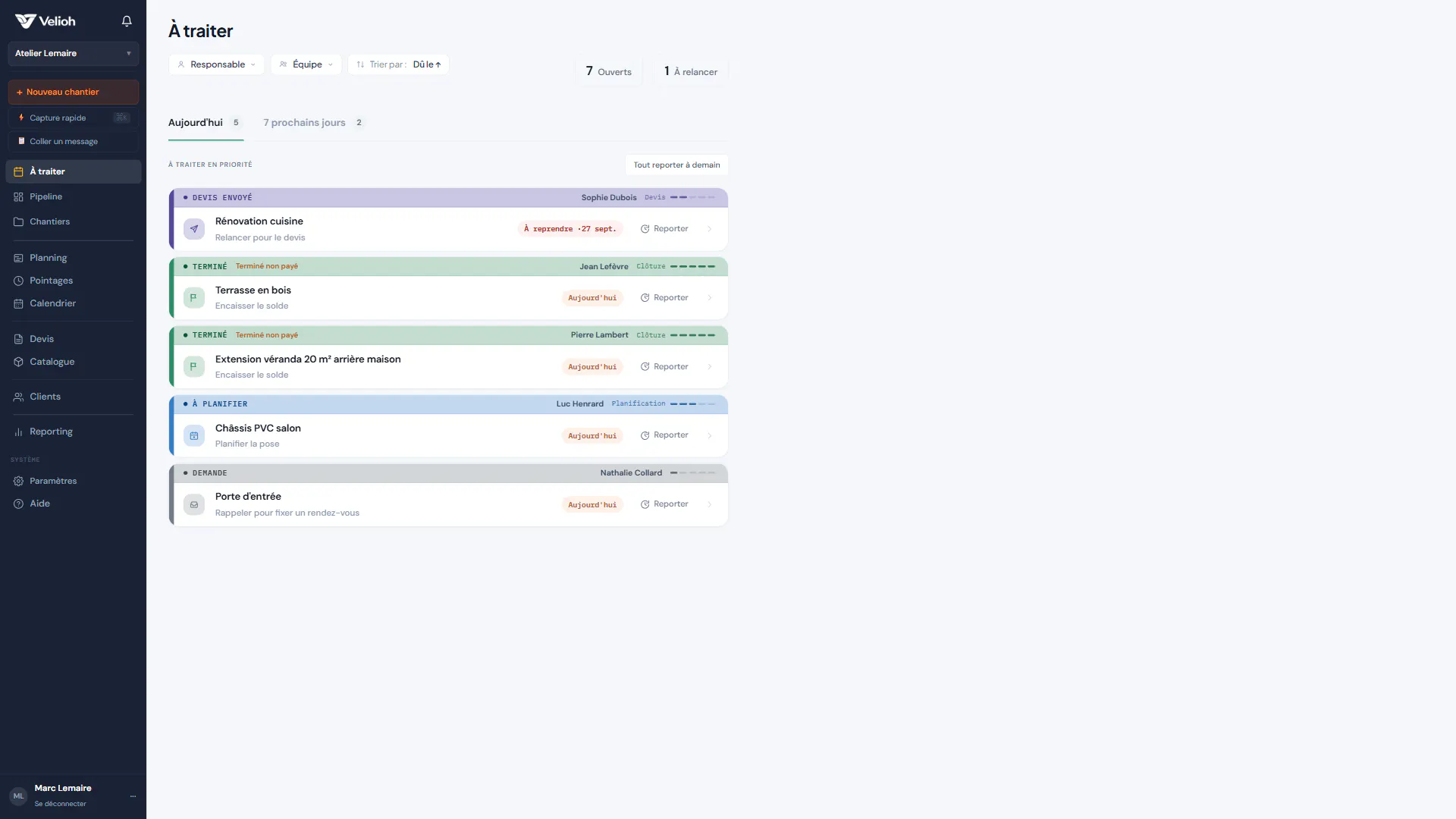Click the flag icon for Terrasse en bois
Image resolution: width=1456 pixels, height=819 pixels.
[x=194, y=298]
